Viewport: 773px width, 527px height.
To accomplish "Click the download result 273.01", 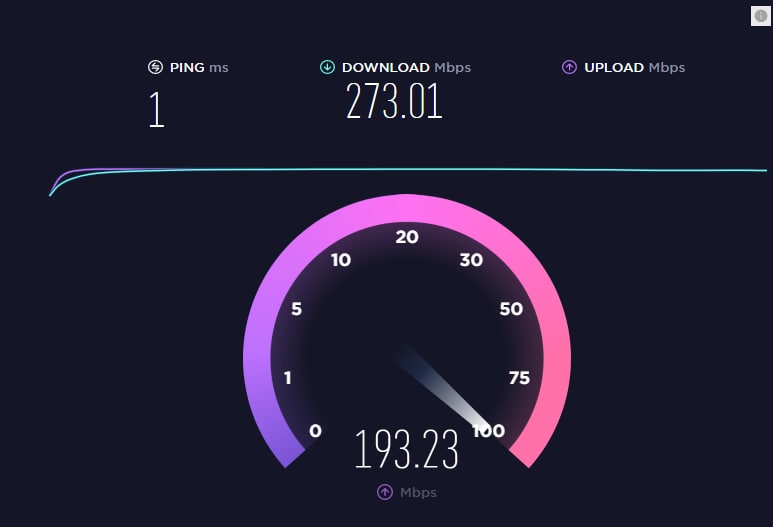I will coord(394,101).
